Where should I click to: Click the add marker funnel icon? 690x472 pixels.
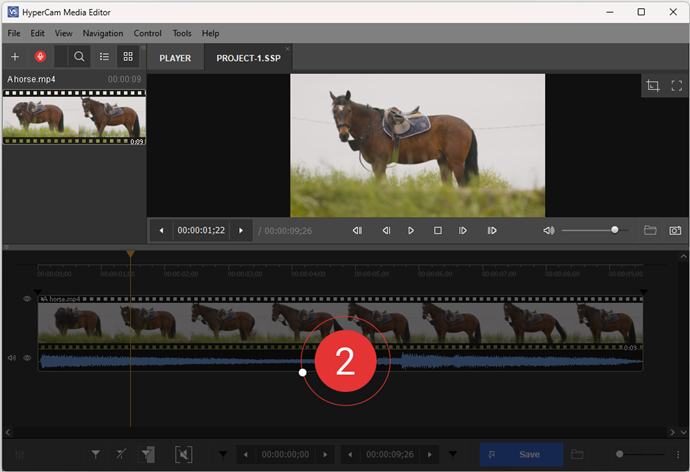pyautogui.click(x=95, y=454)
